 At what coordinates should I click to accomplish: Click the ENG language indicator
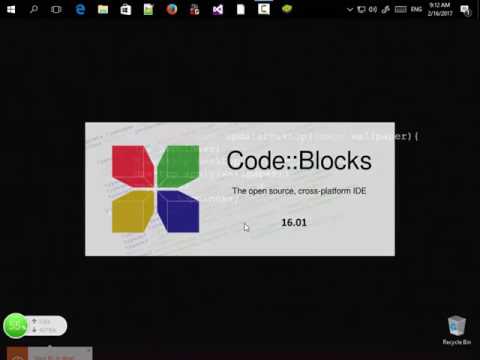tap(416, 9)
